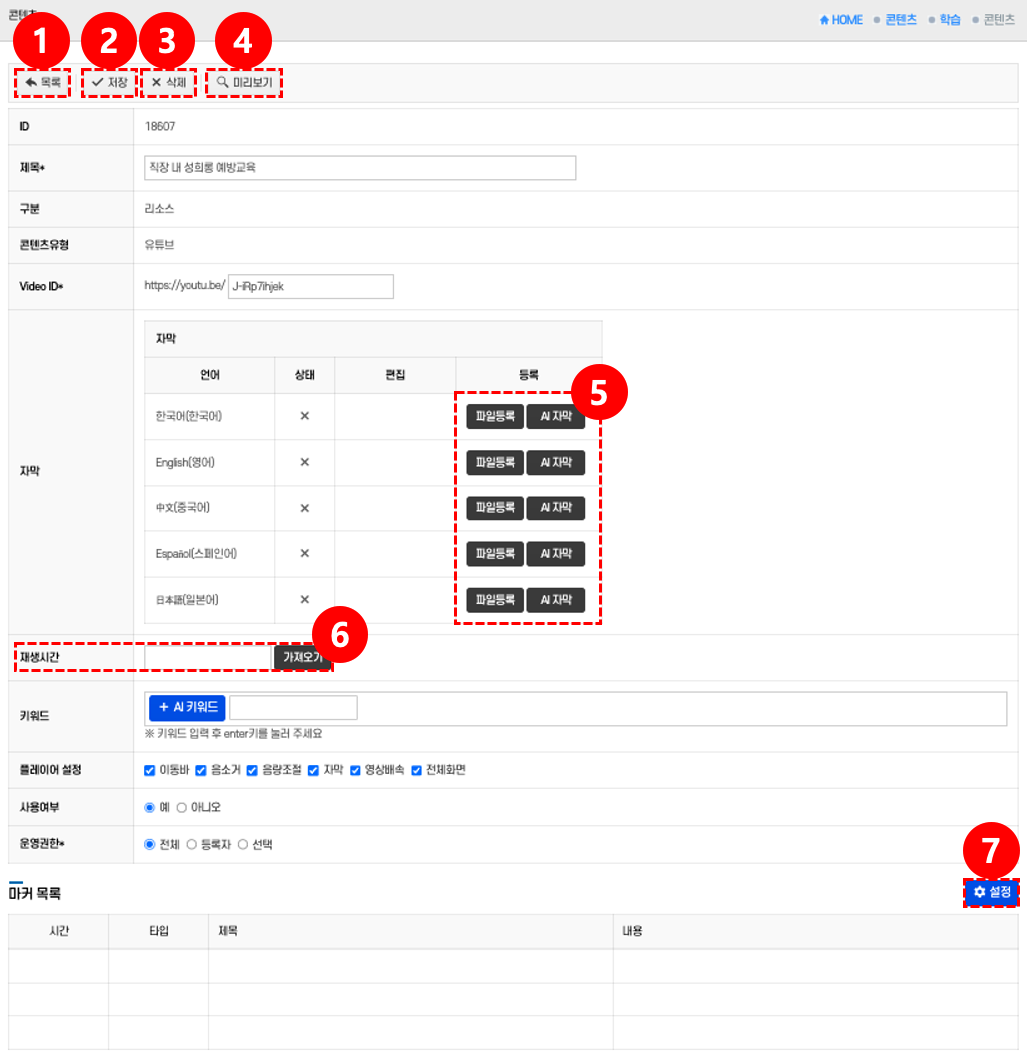Click AI 자막 for Japanese subtitle row
The image size is (1027, 1060).
click(555, 599)
